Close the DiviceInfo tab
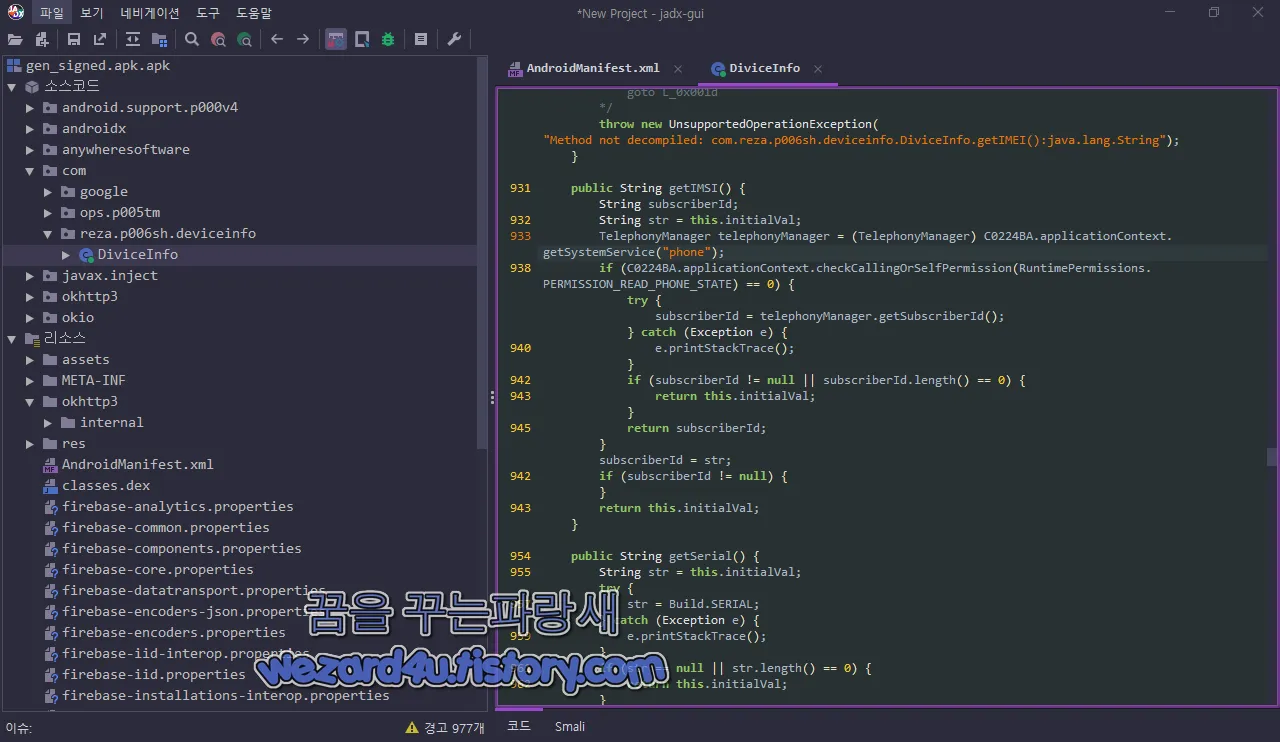The width and height of the screenshot is (1280, 742). coord(818,69)
